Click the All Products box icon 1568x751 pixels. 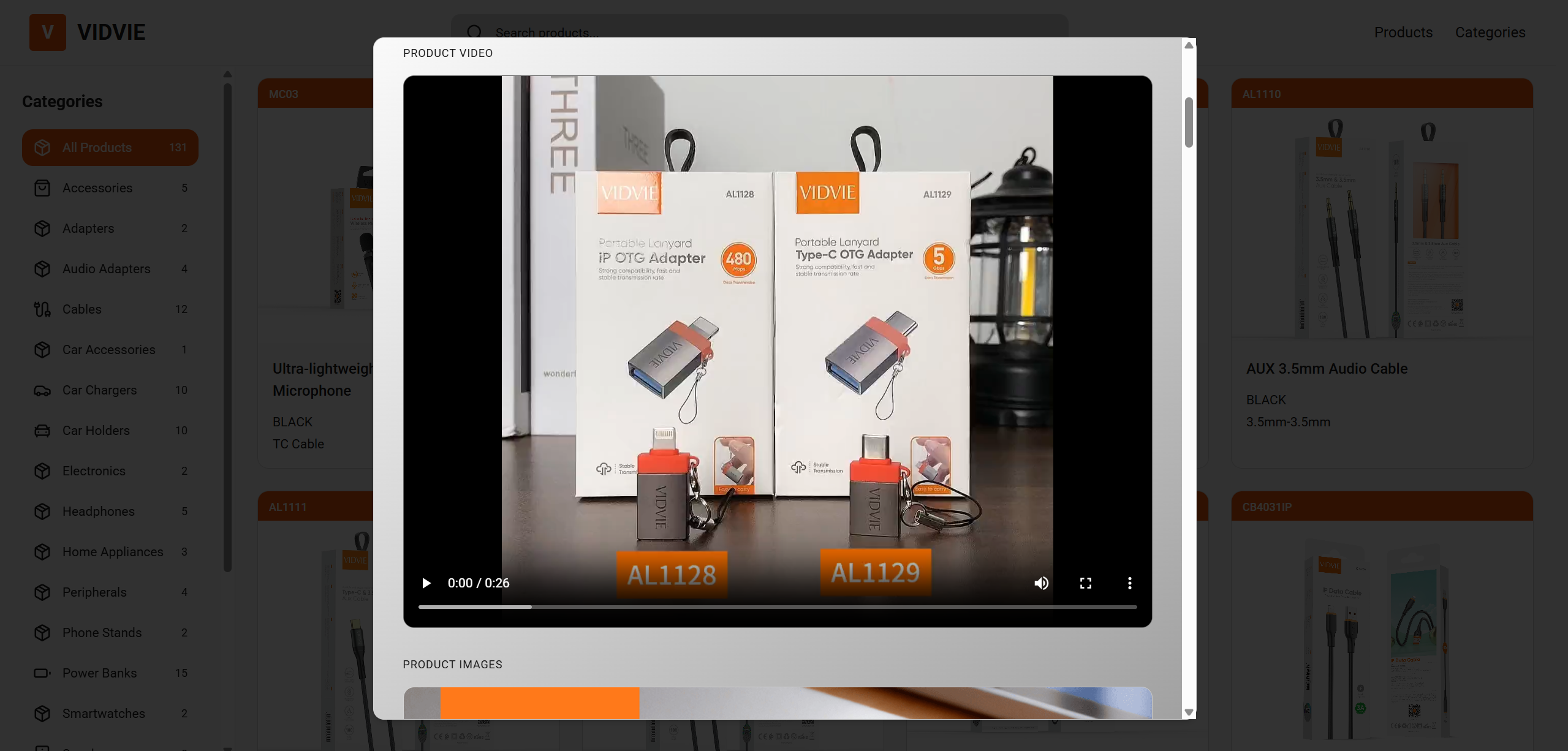42,148
